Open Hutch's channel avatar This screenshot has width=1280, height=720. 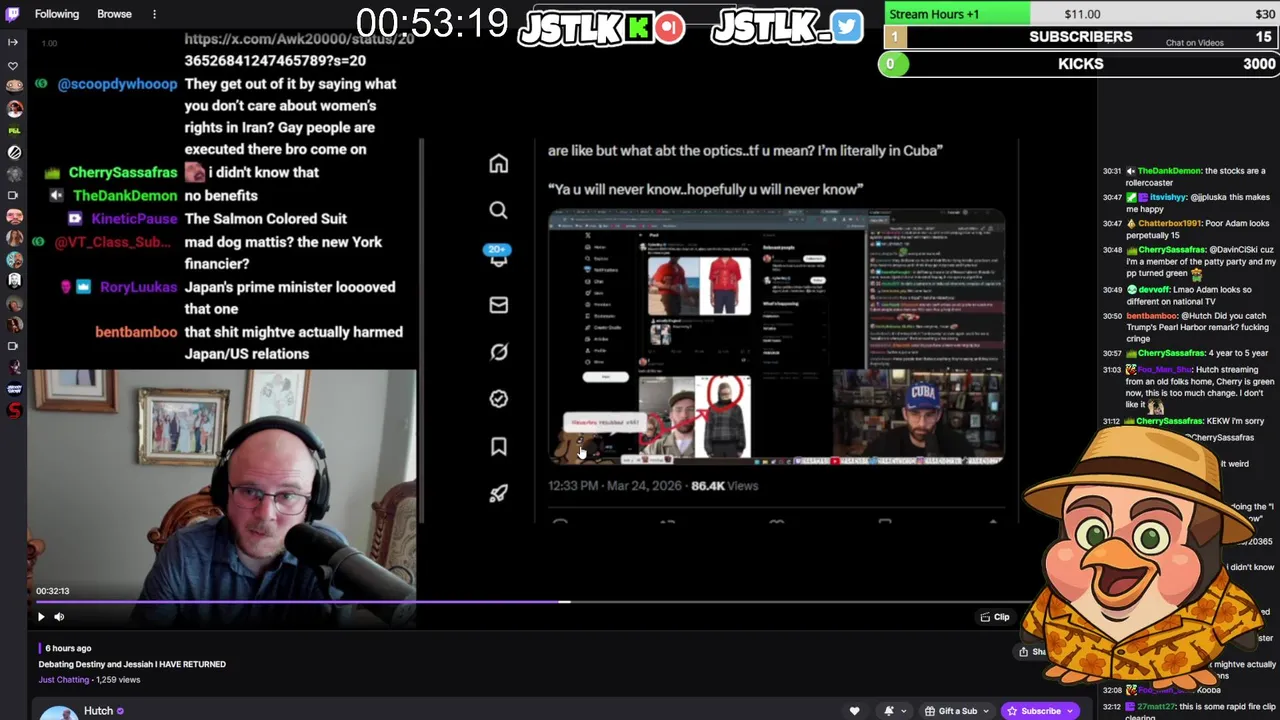[59, 712]
